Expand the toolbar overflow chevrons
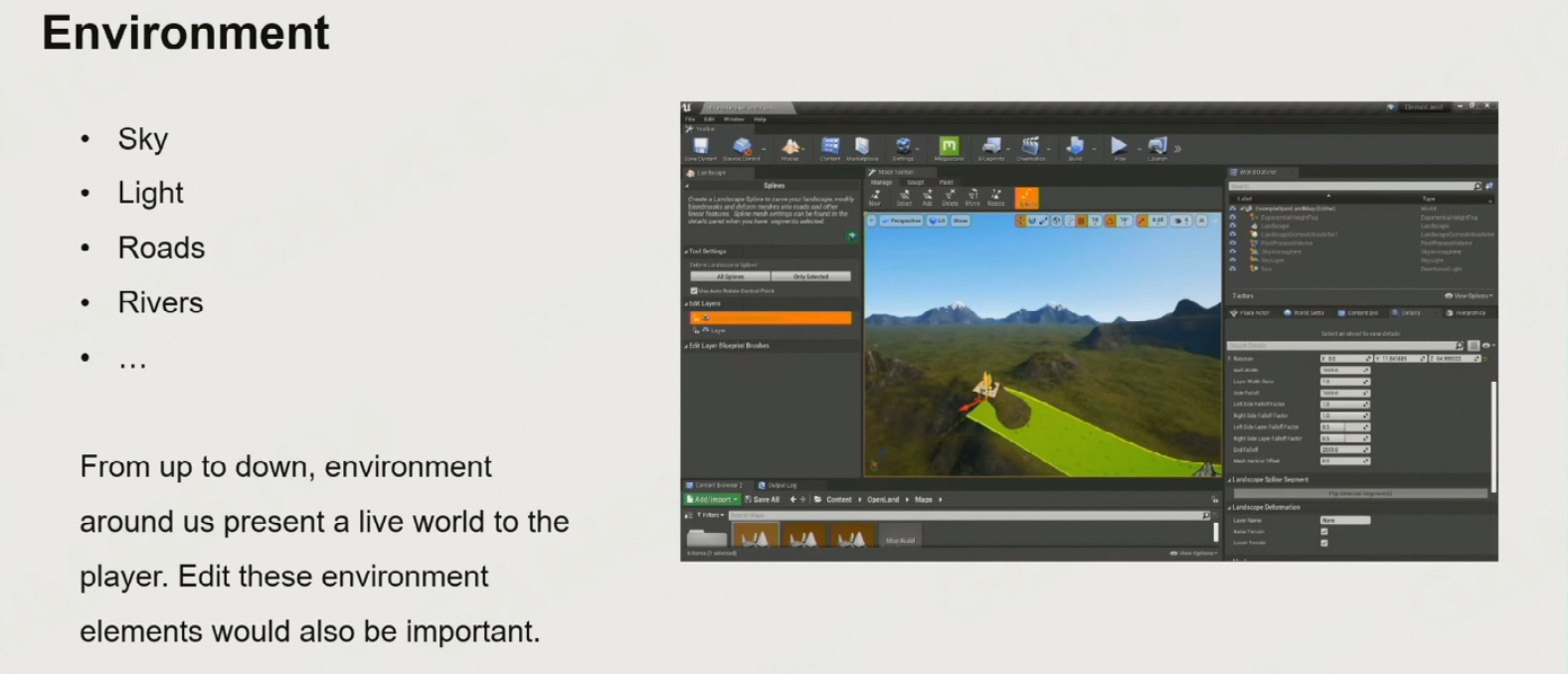This screenshot has width=1568, height=674. tap(1178, 148)
